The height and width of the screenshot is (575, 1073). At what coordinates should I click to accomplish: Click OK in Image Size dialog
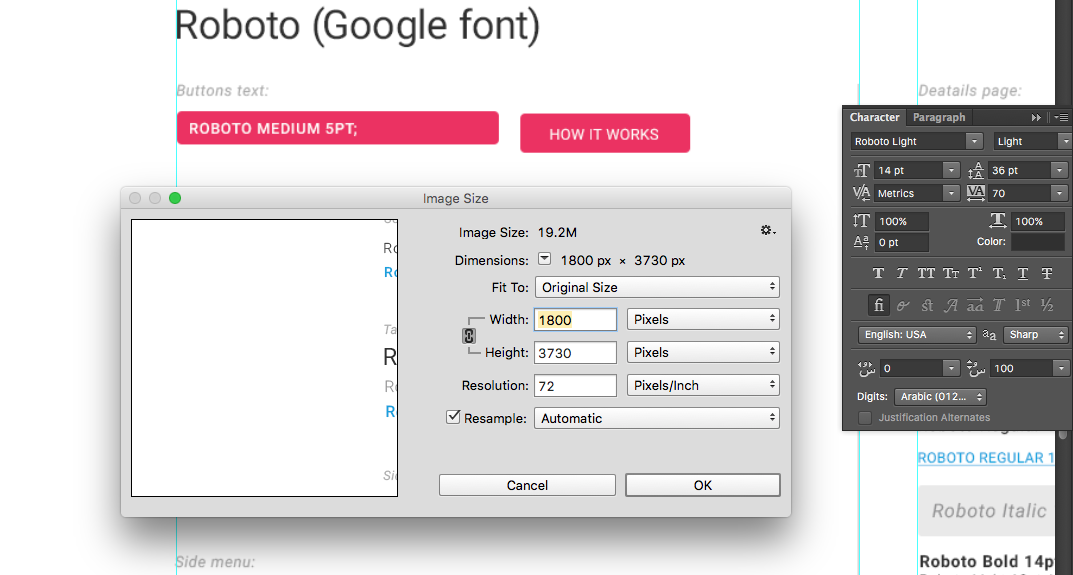click(x=703, y=485)
